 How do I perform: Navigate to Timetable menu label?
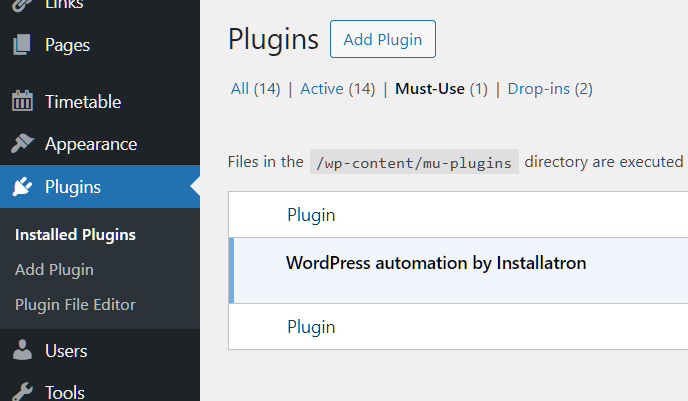coord(83,102)
